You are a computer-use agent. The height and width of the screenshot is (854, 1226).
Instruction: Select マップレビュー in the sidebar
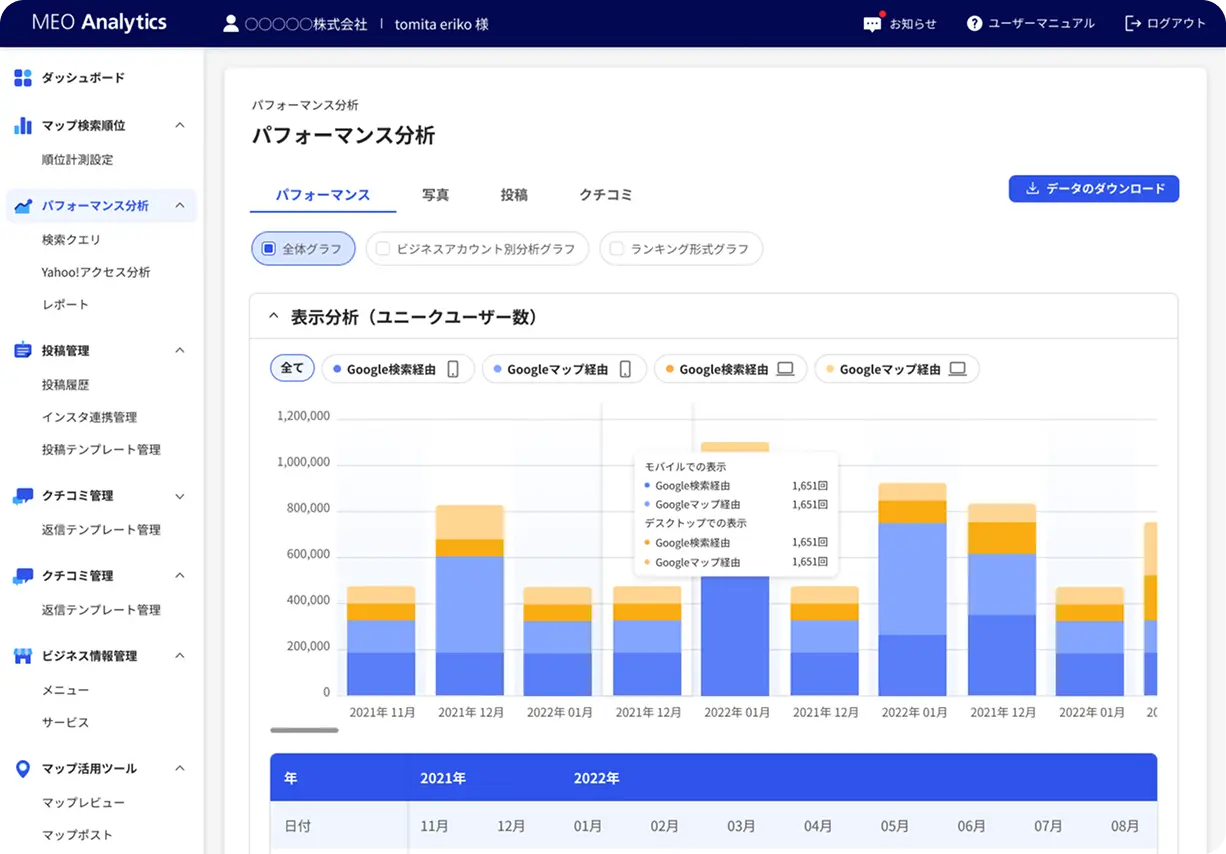(x=83, y=803)
